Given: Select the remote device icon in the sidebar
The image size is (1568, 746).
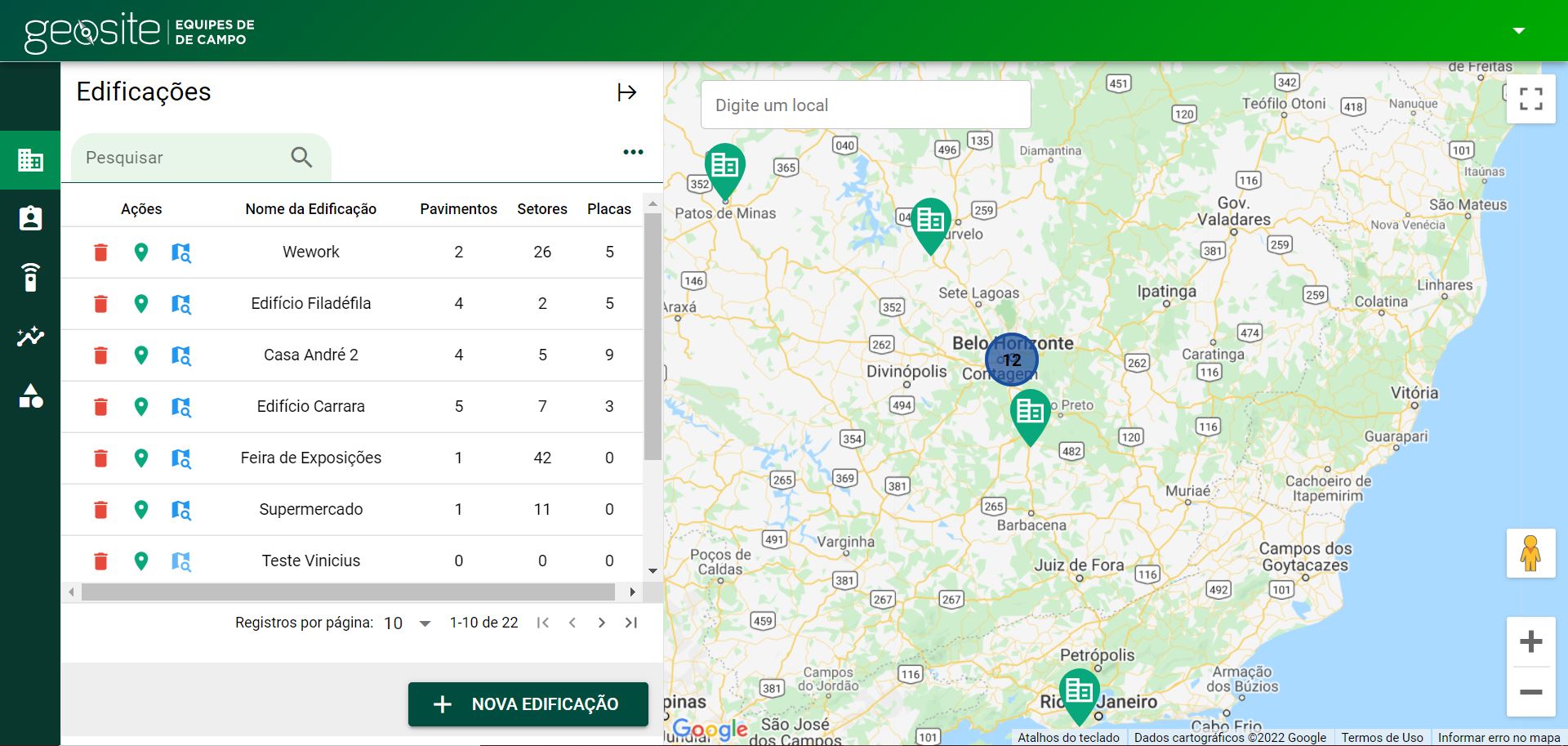Looking at the screenshot, I should (x=30, y=278).
